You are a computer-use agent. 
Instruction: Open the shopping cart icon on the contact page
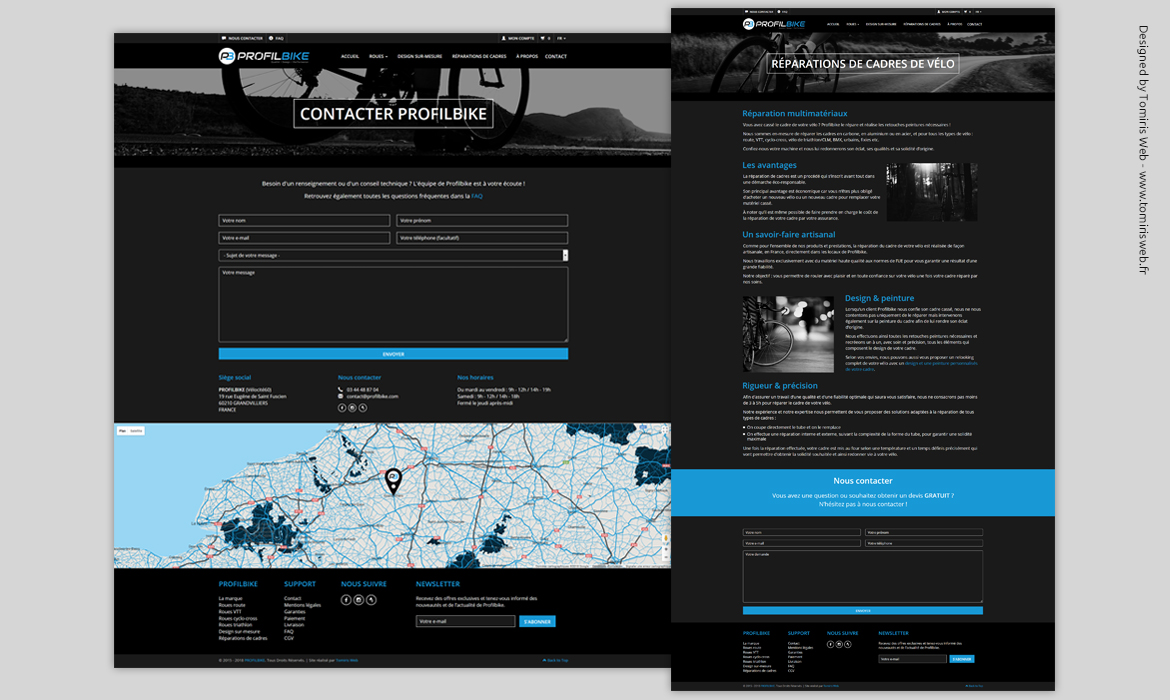coord(543,38)
